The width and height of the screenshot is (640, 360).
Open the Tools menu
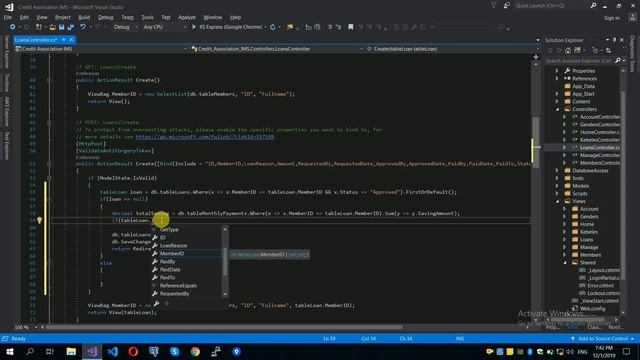pos(147,17)
